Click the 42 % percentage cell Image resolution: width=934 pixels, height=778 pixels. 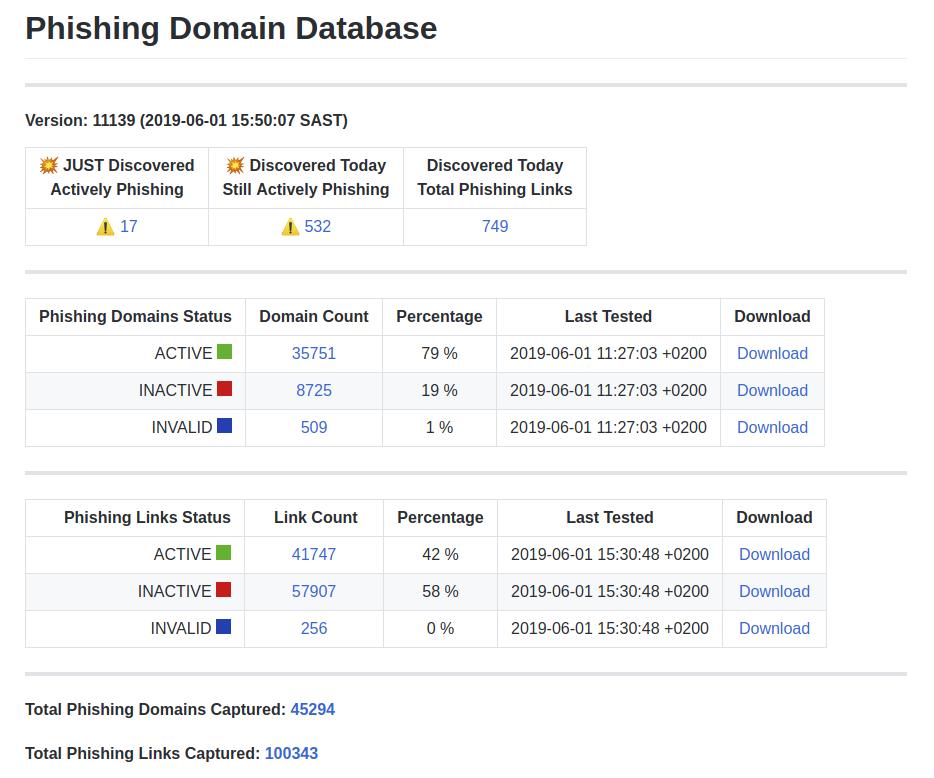click(x=440, y=554)
